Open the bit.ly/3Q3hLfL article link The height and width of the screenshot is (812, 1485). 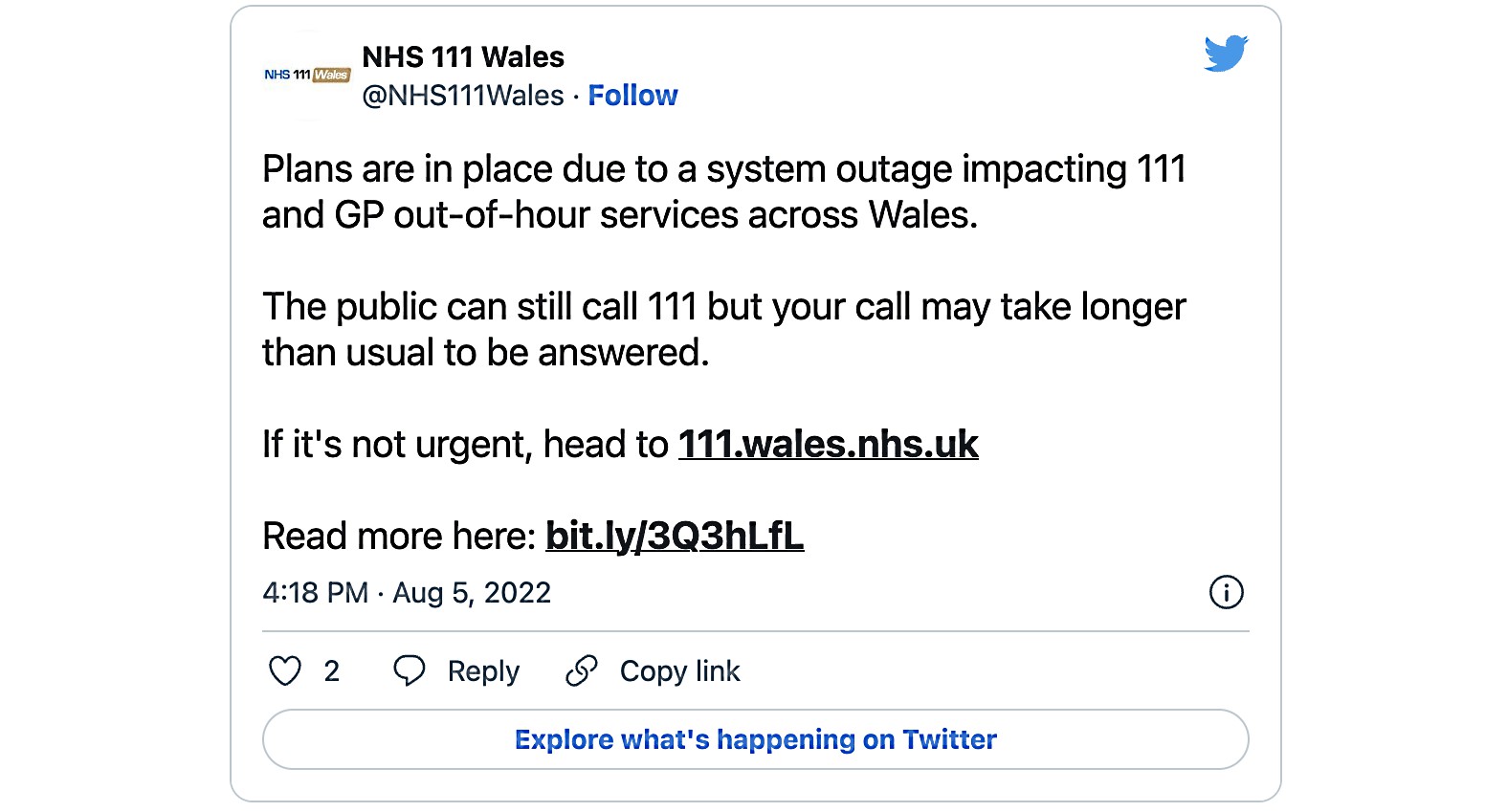[674, 537]
